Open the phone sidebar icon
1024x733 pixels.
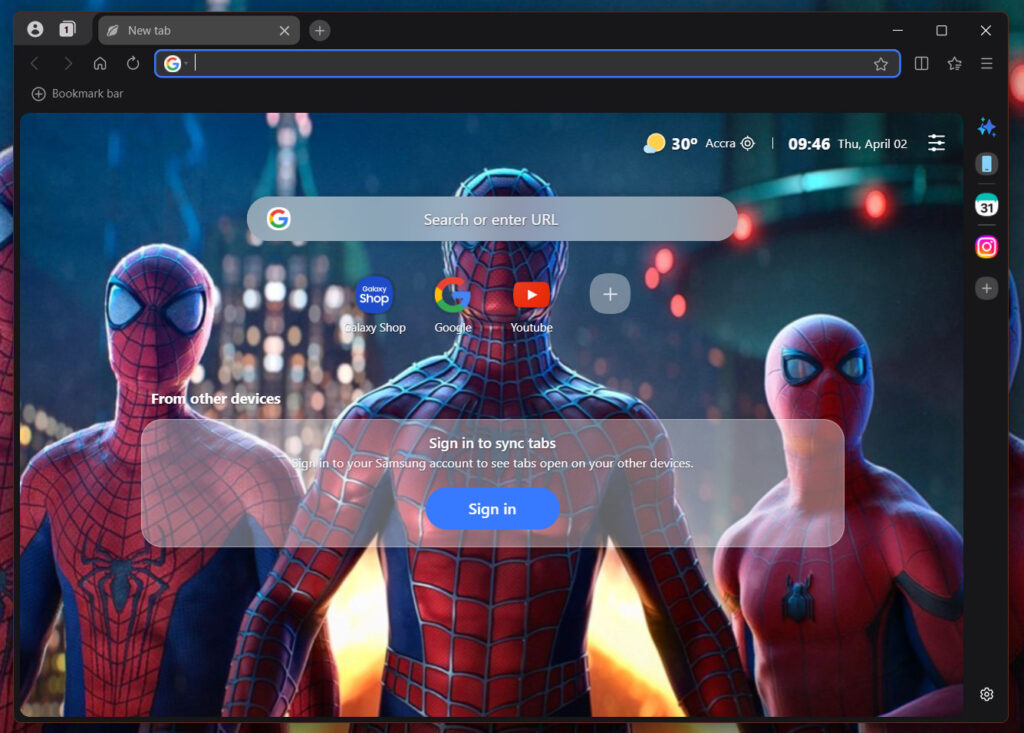(x=986, y=164)
